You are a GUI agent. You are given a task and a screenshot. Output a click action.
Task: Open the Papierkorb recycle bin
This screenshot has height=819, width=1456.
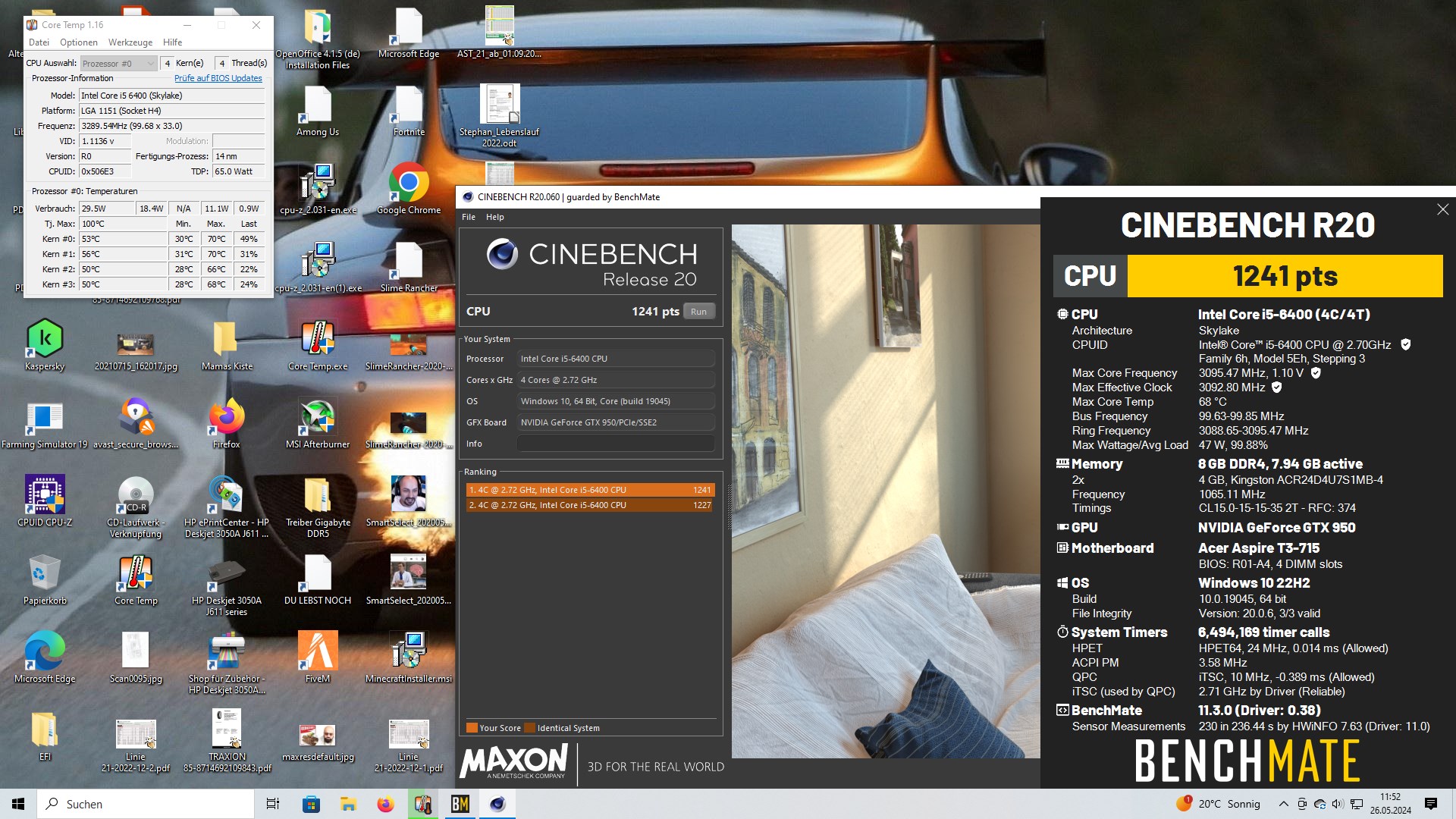tap(45, 579)
